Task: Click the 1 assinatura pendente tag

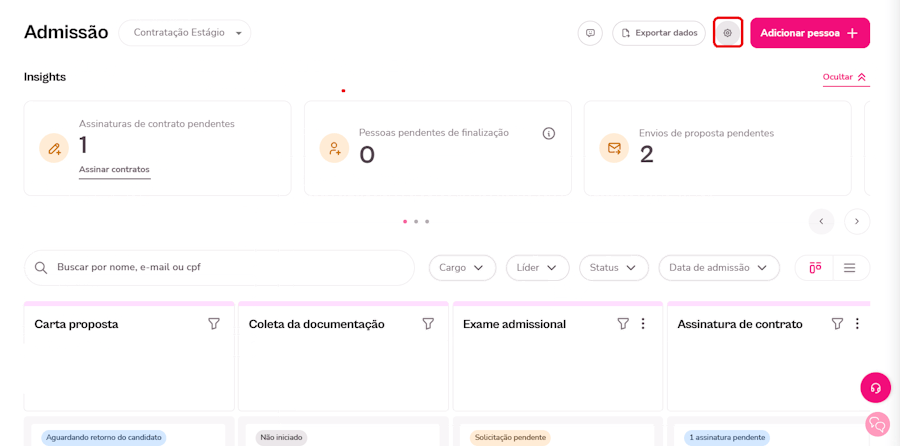Action: 727,437
